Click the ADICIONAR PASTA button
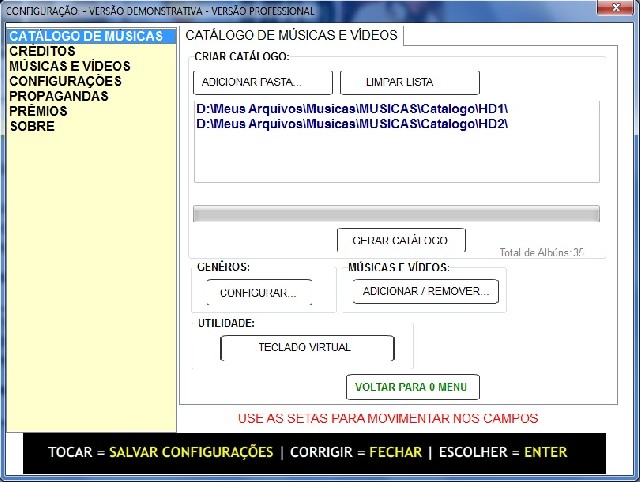Image resolution: width=640 pixels, height=482 pixels. pyautogui.click(x=263, y=82)
